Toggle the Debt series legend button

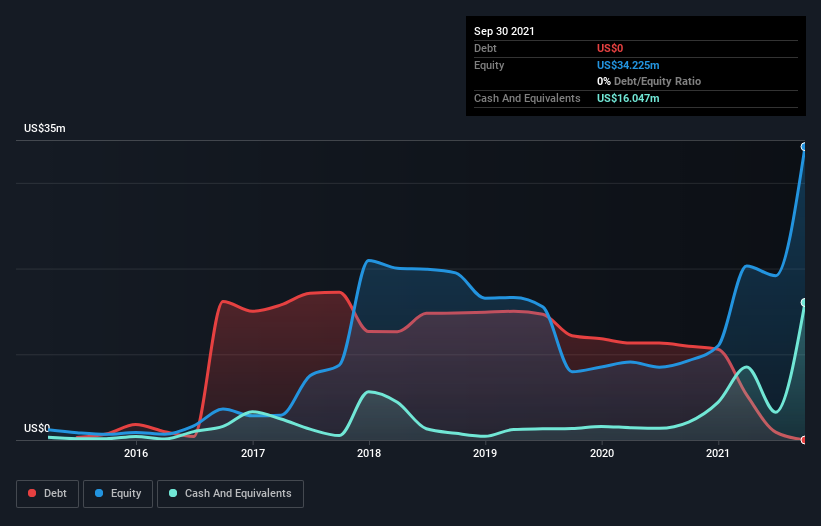coord(47,494)
